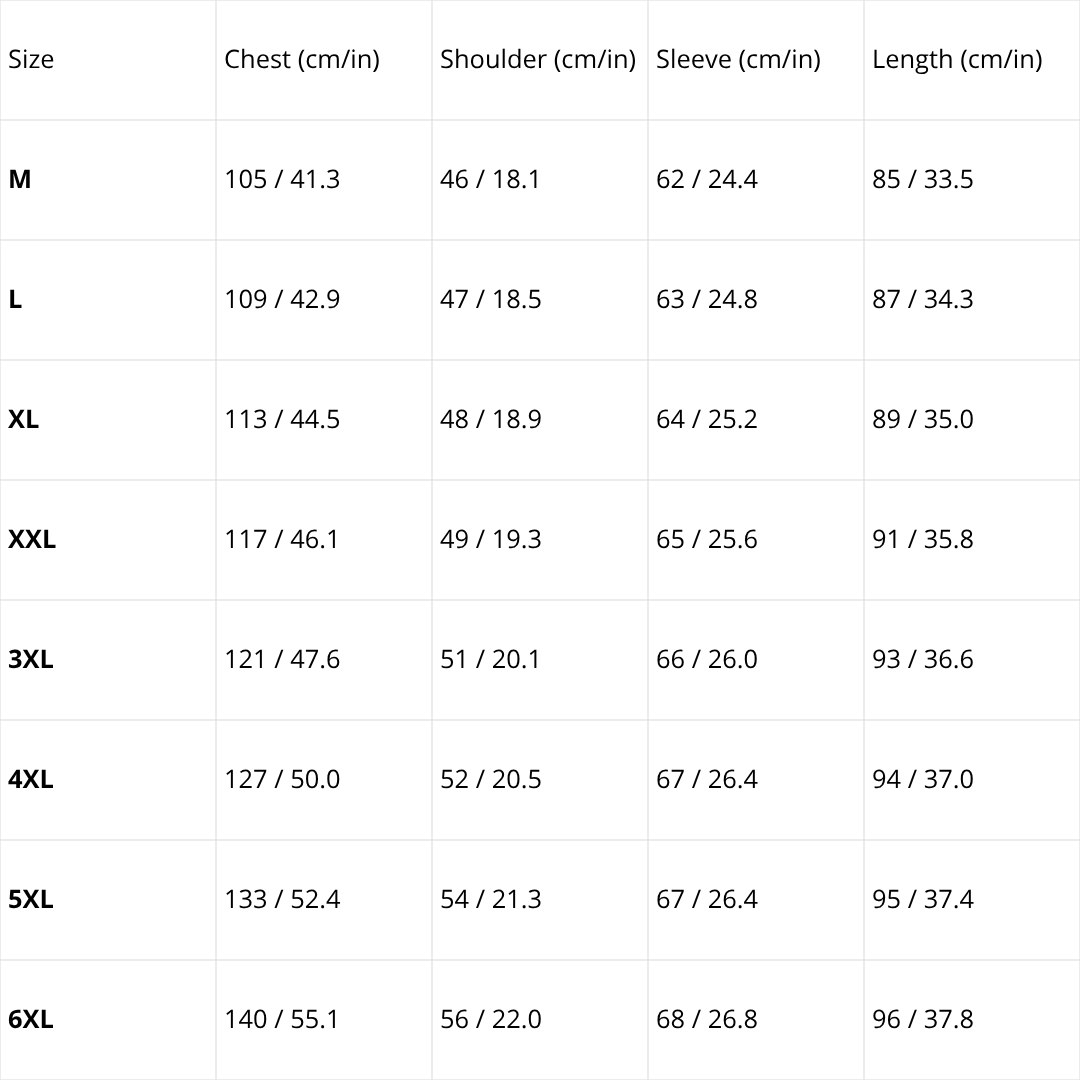Click shoulder value 54 / 21.3
The height and width of the screenshot is (1080, 1080).
[x=490, y=900]
